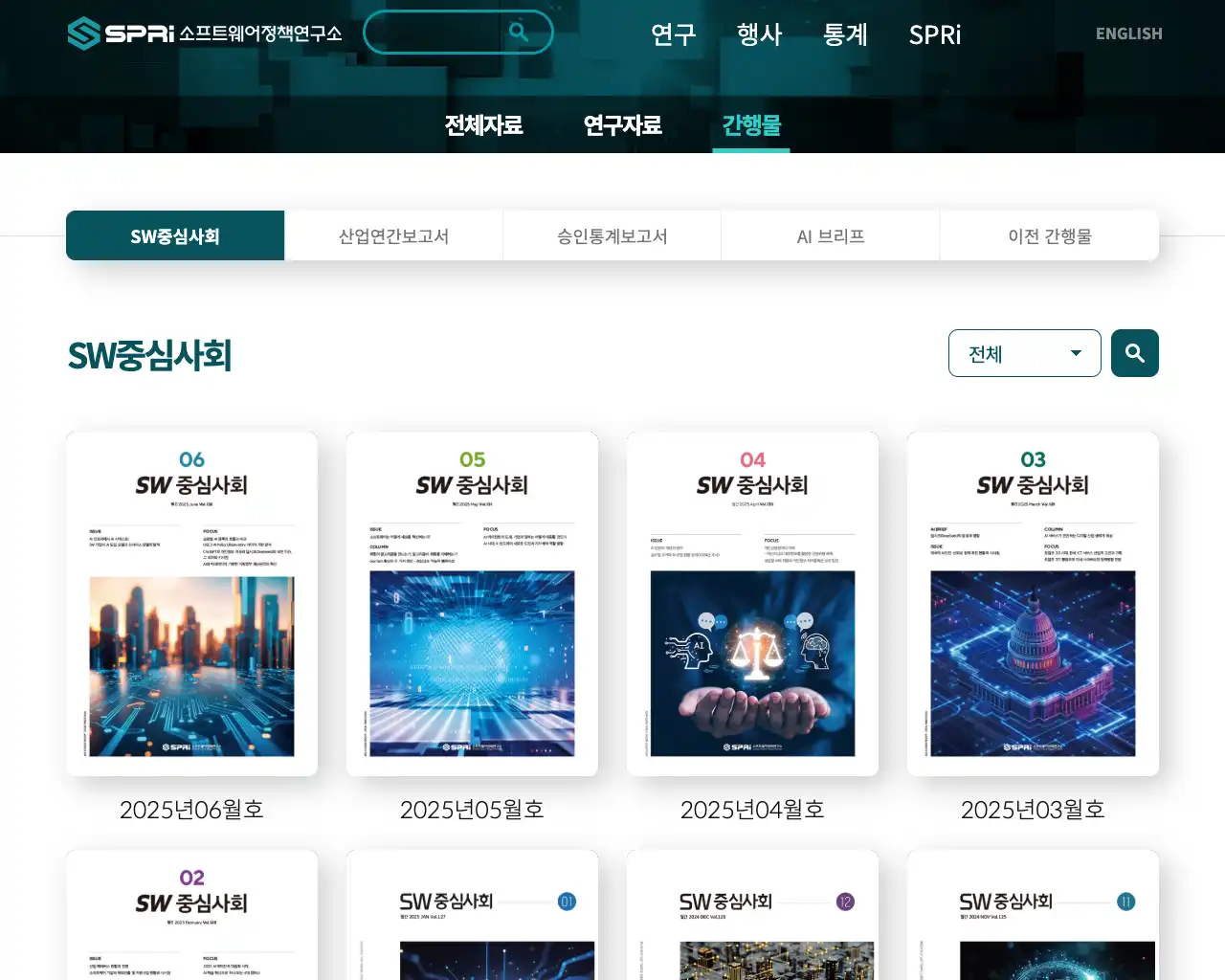Viewport: 1225px width, 980px height.
Task: Open the 02 February issue cover
Action: [191, 915]
